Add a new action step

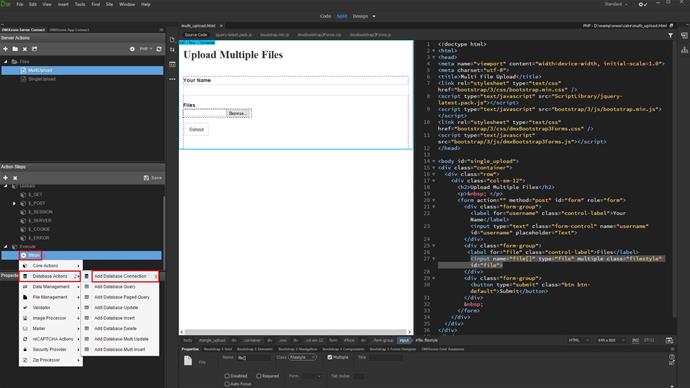(5, 178)
